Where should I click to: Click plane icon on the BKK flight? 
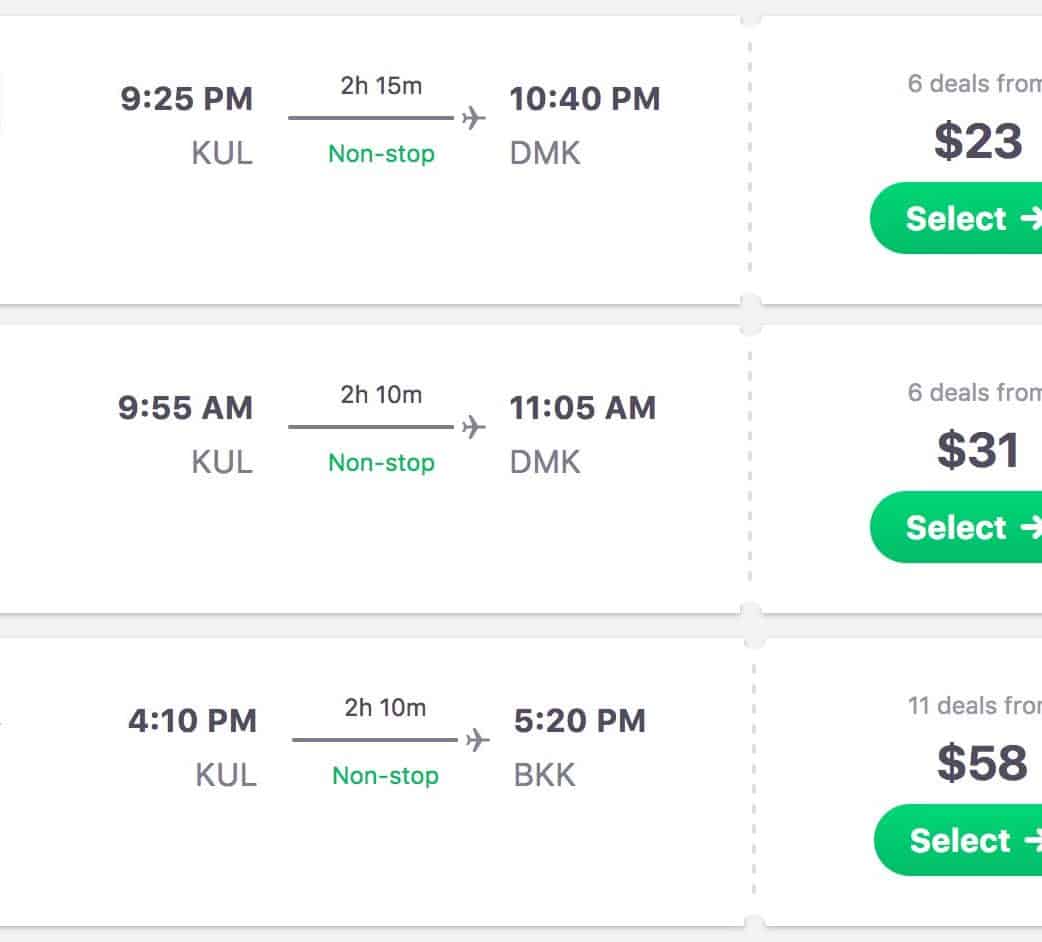[478, 741]
